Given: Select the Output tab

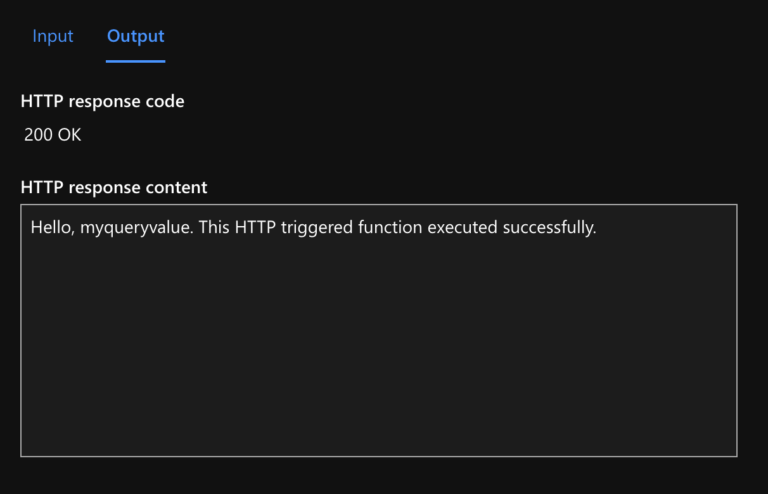Looking at the screenshot, I should tap(135, 36).
